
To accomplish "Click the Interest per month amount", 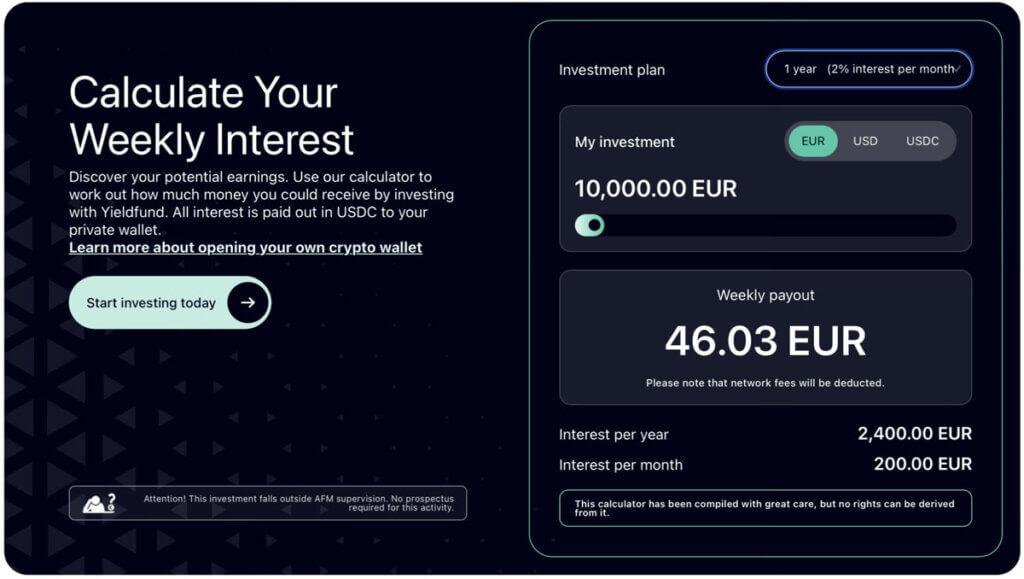I will (922, 464).
